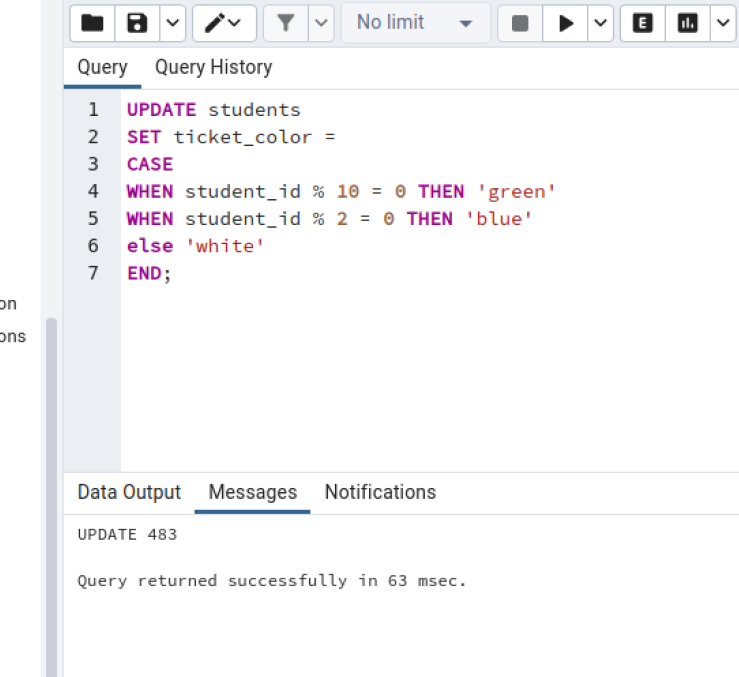Open the Execute options dropdown arrow
739x677 pixels.
pyautogui.click(x=600, y=23)
